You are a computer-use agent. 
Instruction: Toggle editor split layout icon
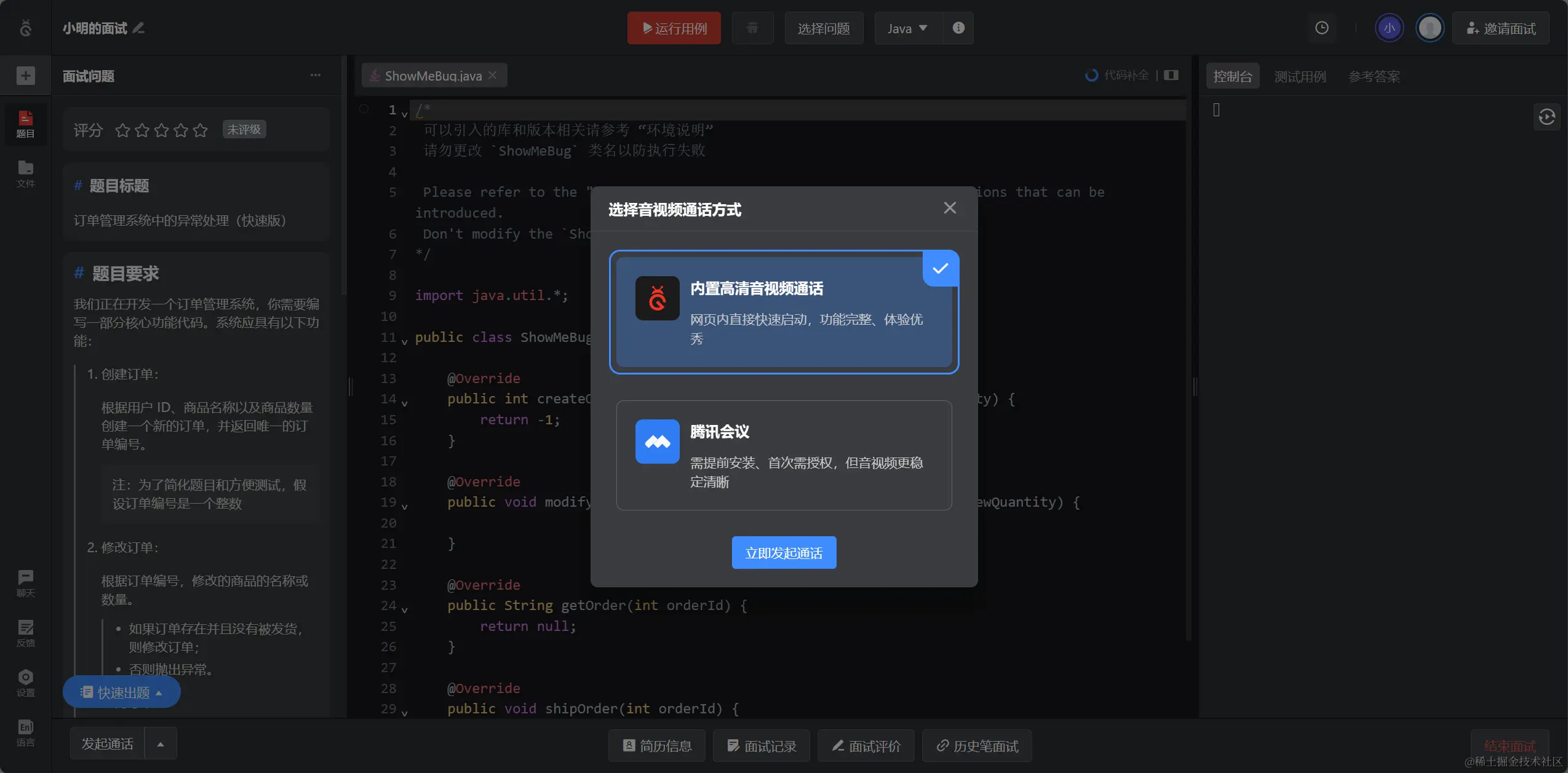click(x=1171, y=75)
